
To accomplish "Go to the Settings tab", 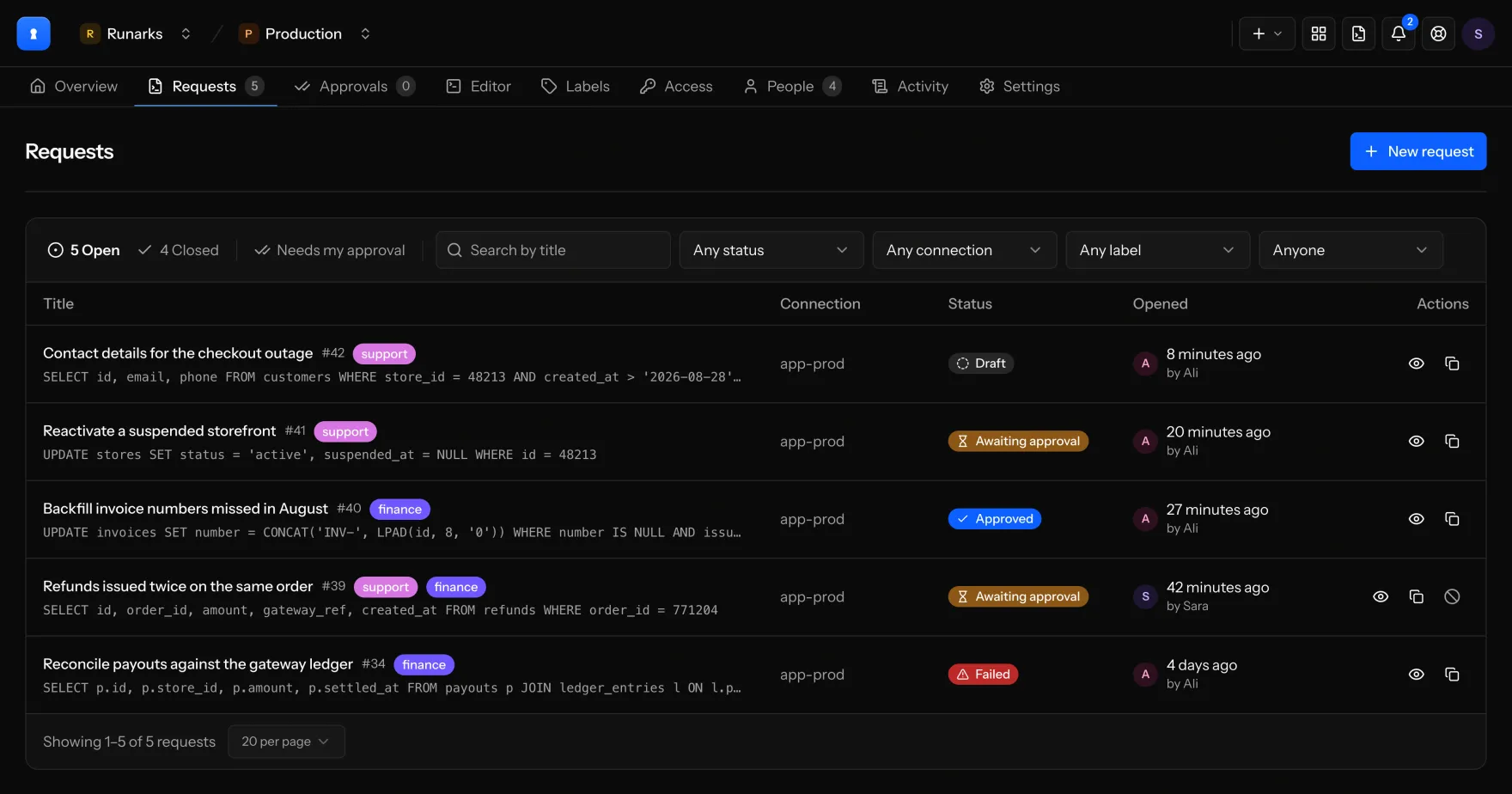I will pos(1020,86).
